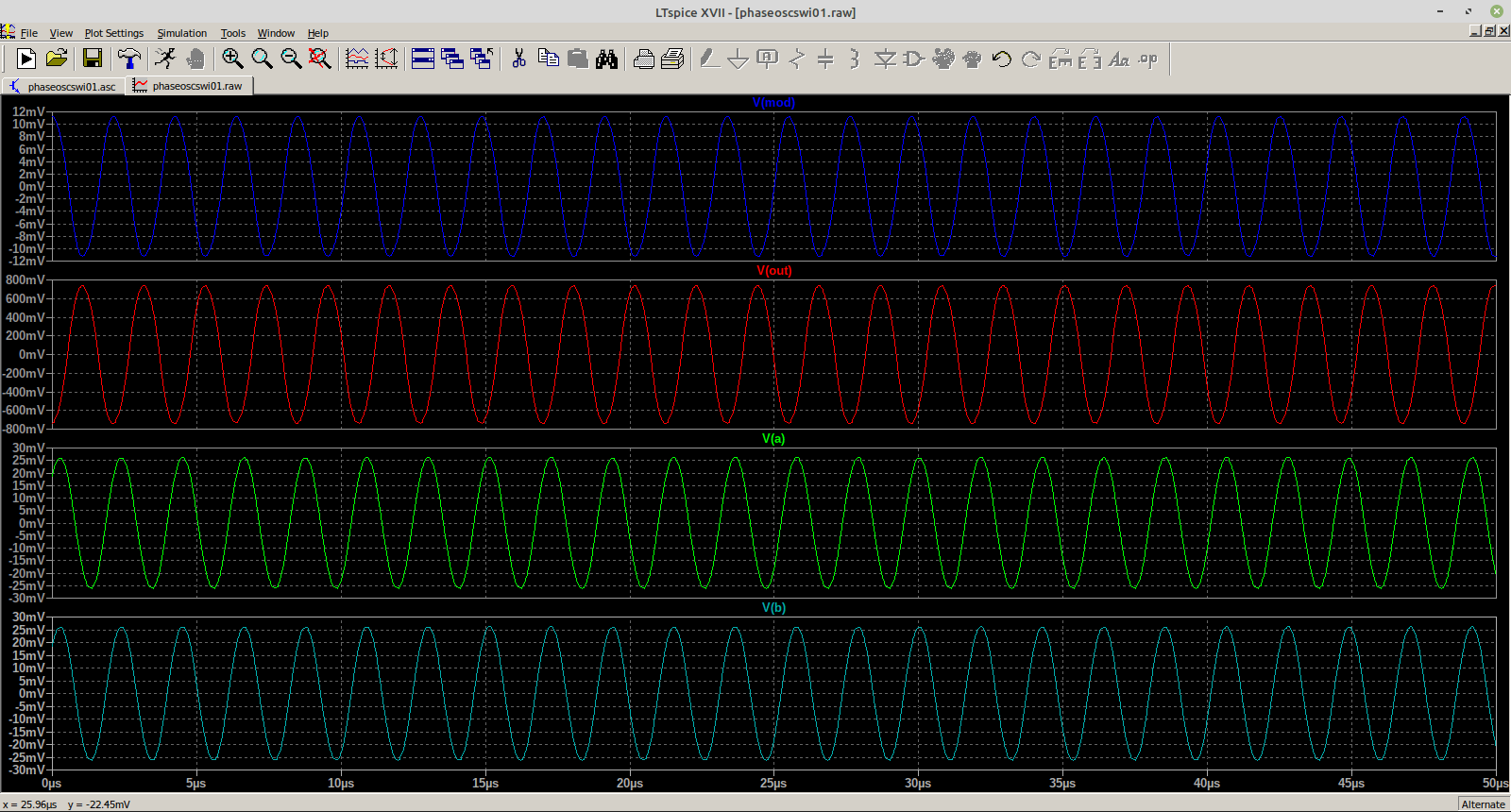
Task: Click the Resistor component icon
Action: click(797, 59)
